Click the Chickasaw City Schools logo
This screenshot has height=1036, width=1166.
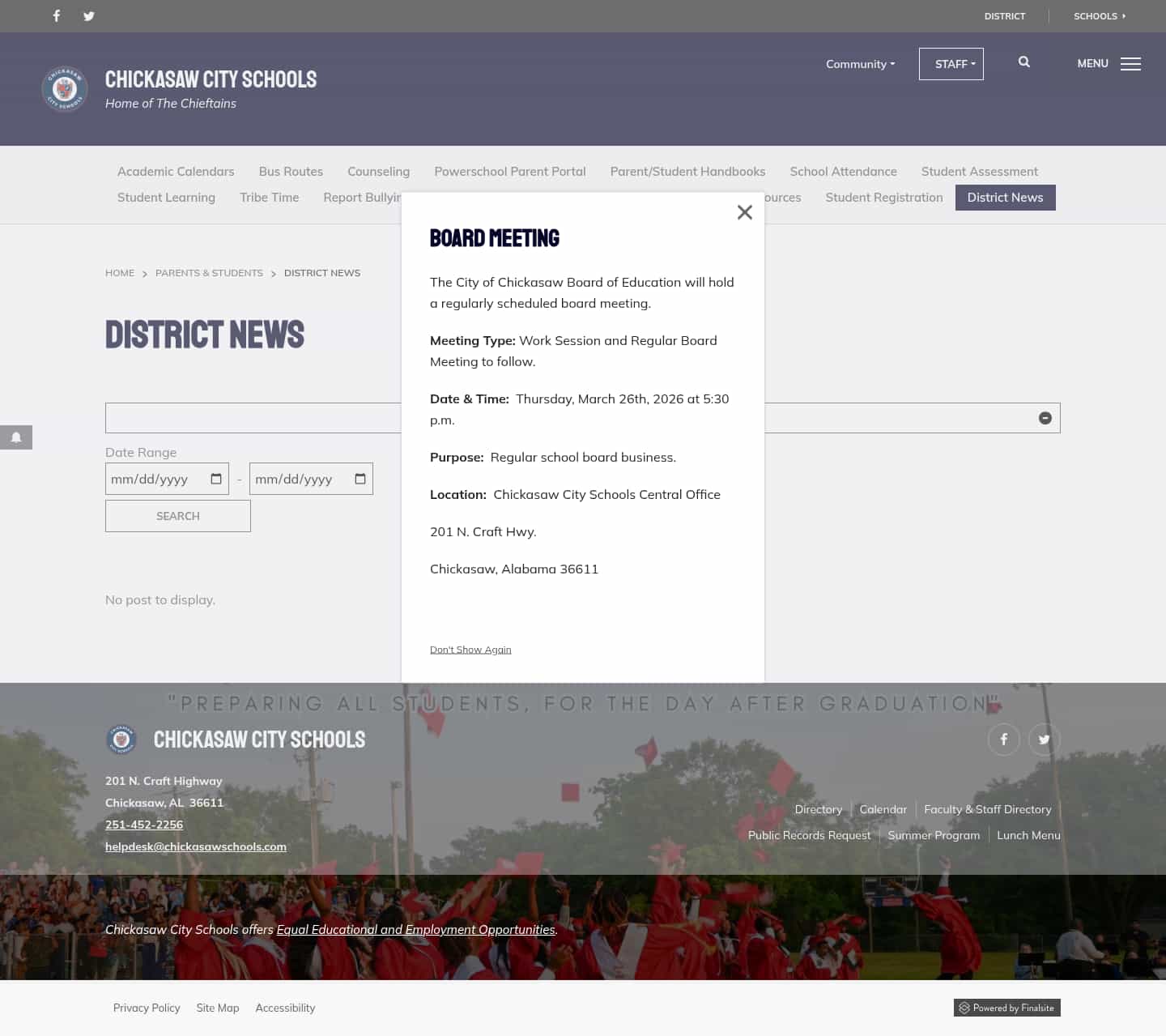point(64,89)
